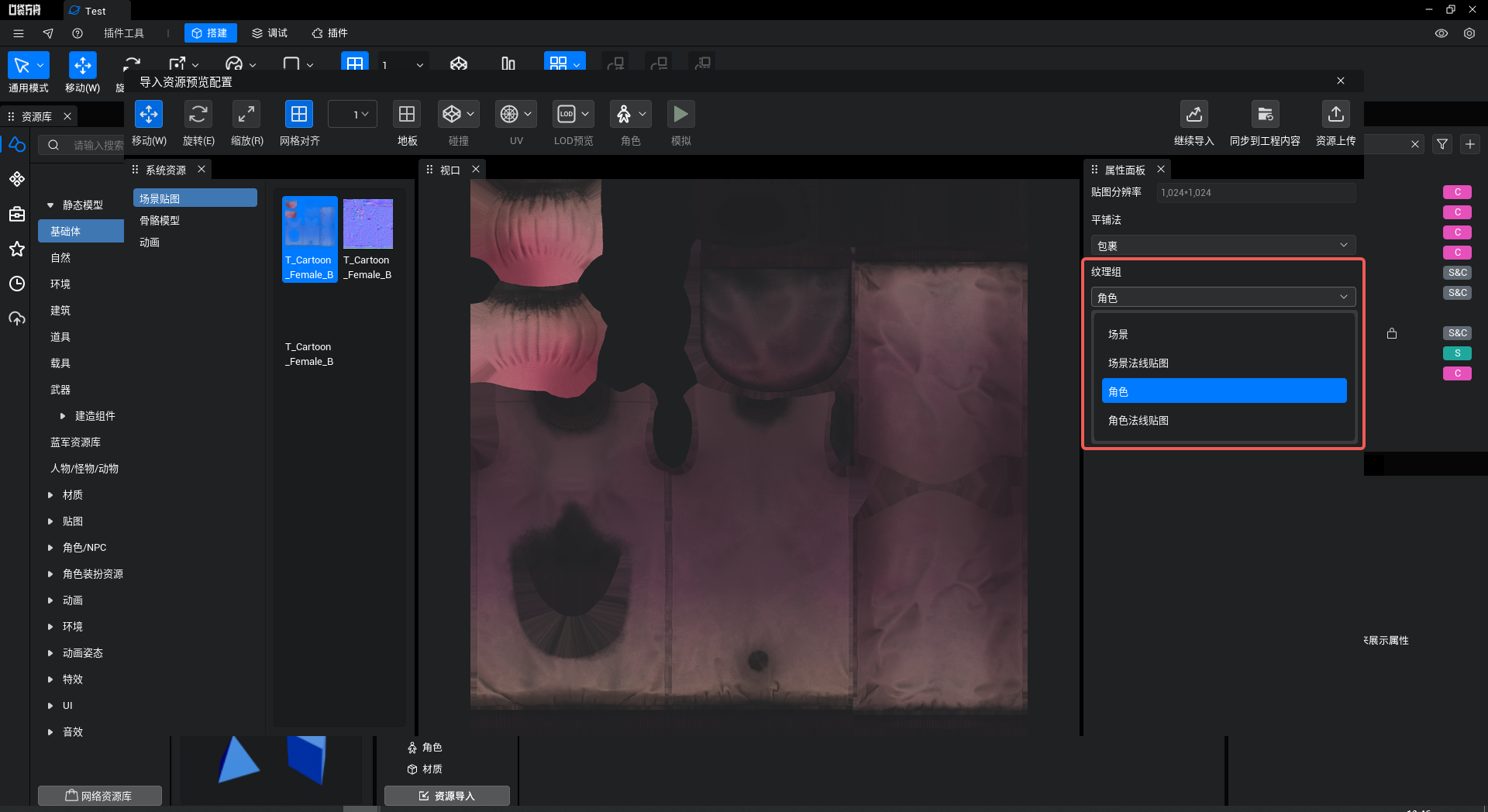Select 骨骼模型 in system resources
This screenshot has width=1488, height=812.
pos(195,221)
